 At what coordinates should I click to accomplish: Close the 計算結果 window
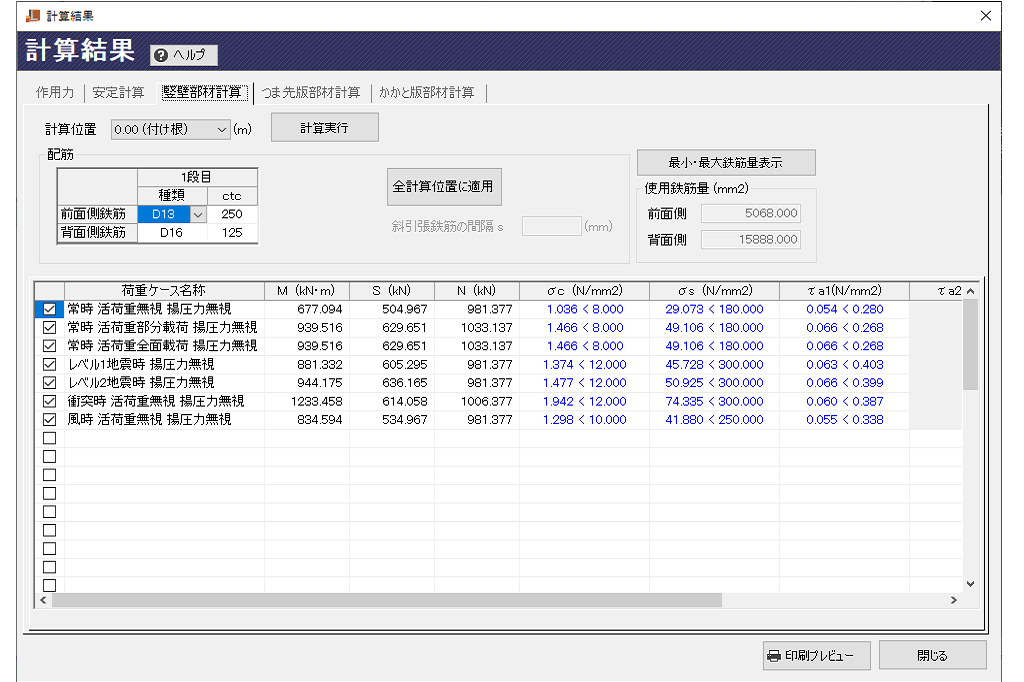[x=986, y=16]
